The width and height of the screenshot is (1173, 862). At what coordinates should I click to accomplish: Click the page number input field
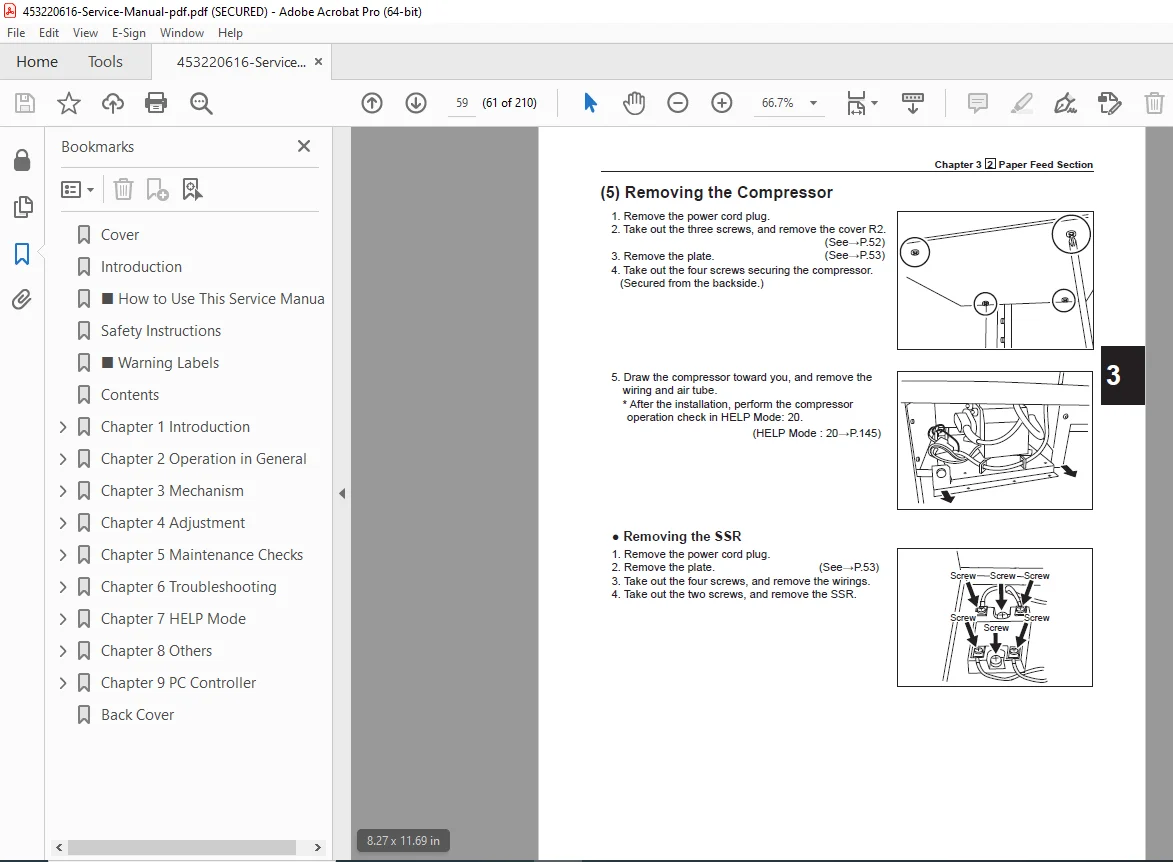pos(462,103)
